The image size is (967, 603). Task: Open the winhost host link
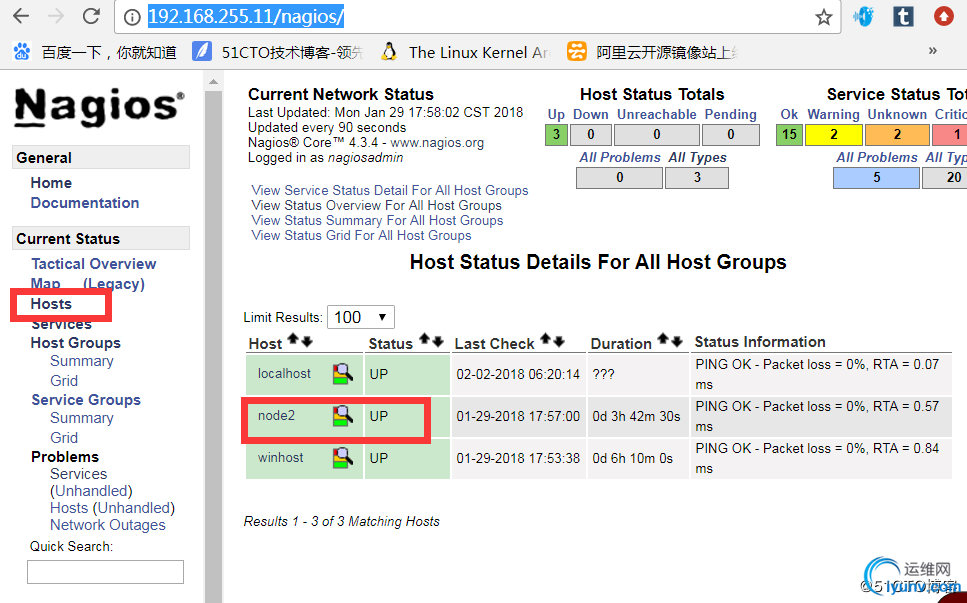[x=281, y=457]
